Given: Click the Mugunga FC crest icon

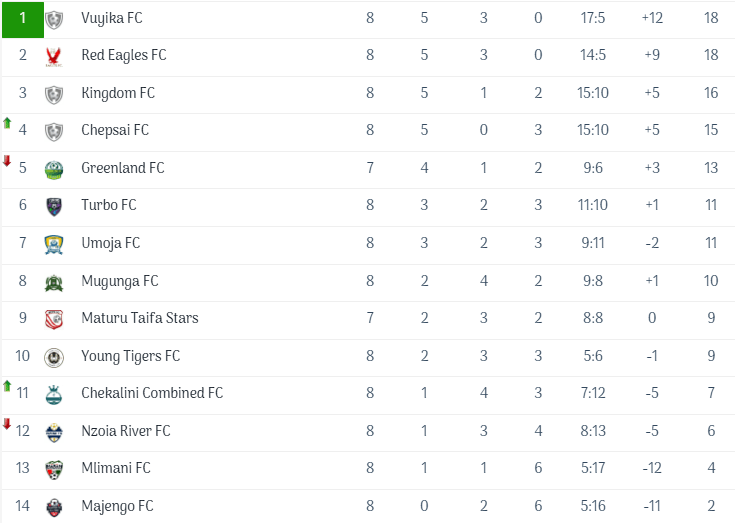Looking at the screenshot, I should (54, 282).
